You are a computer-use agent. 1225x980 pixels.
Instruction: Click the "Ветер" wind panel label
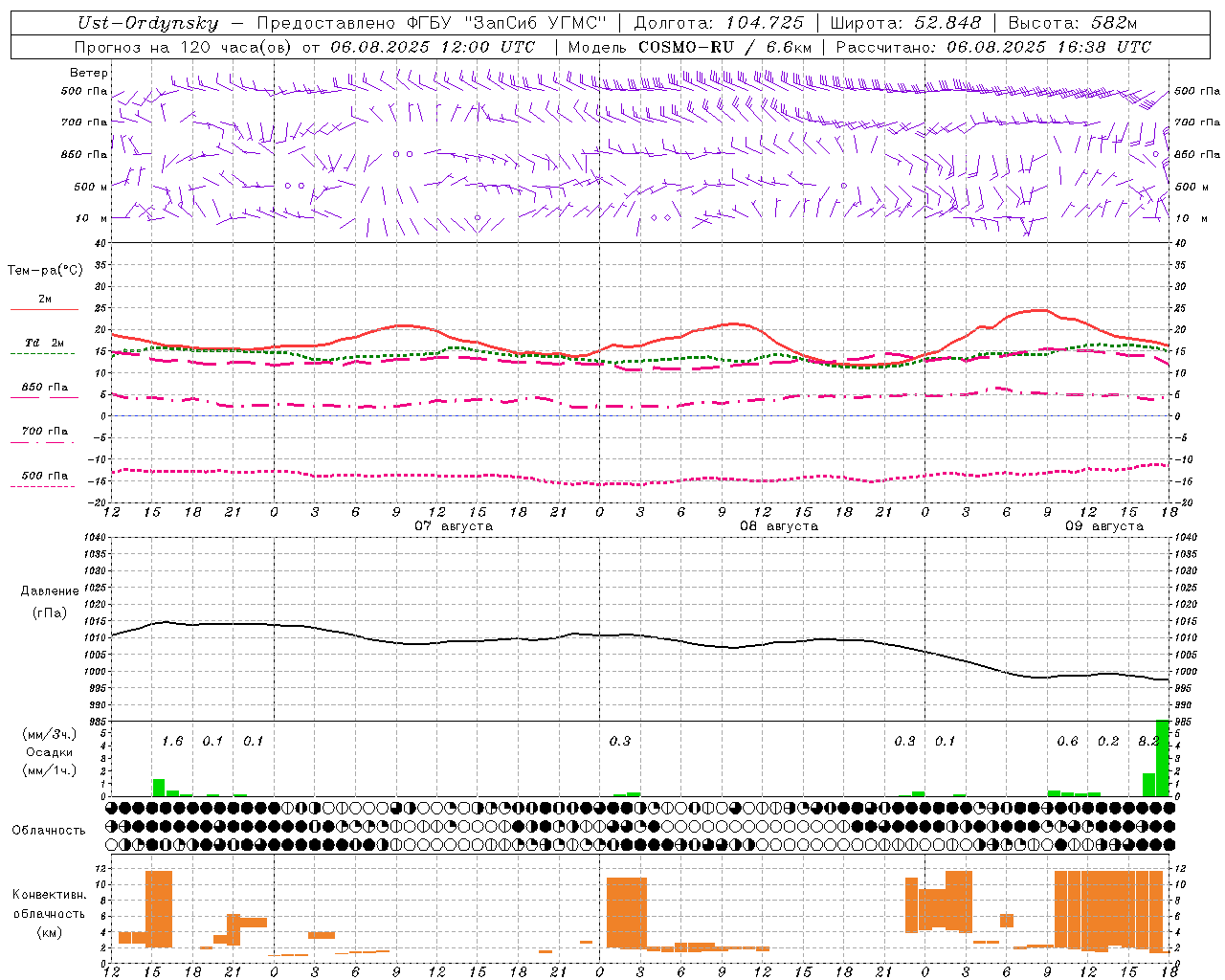click(x=89, y=73)
